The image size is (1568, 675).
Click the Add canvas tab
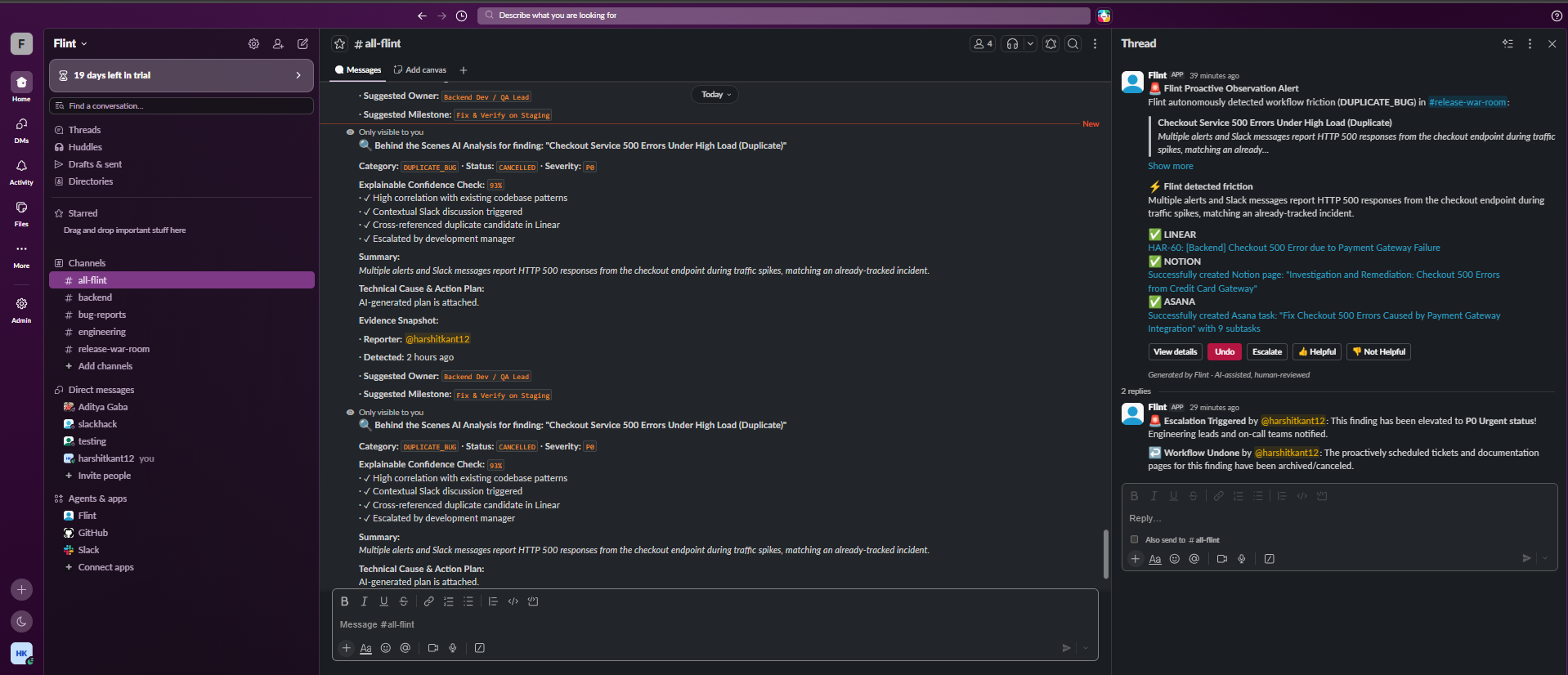(420, 70)
